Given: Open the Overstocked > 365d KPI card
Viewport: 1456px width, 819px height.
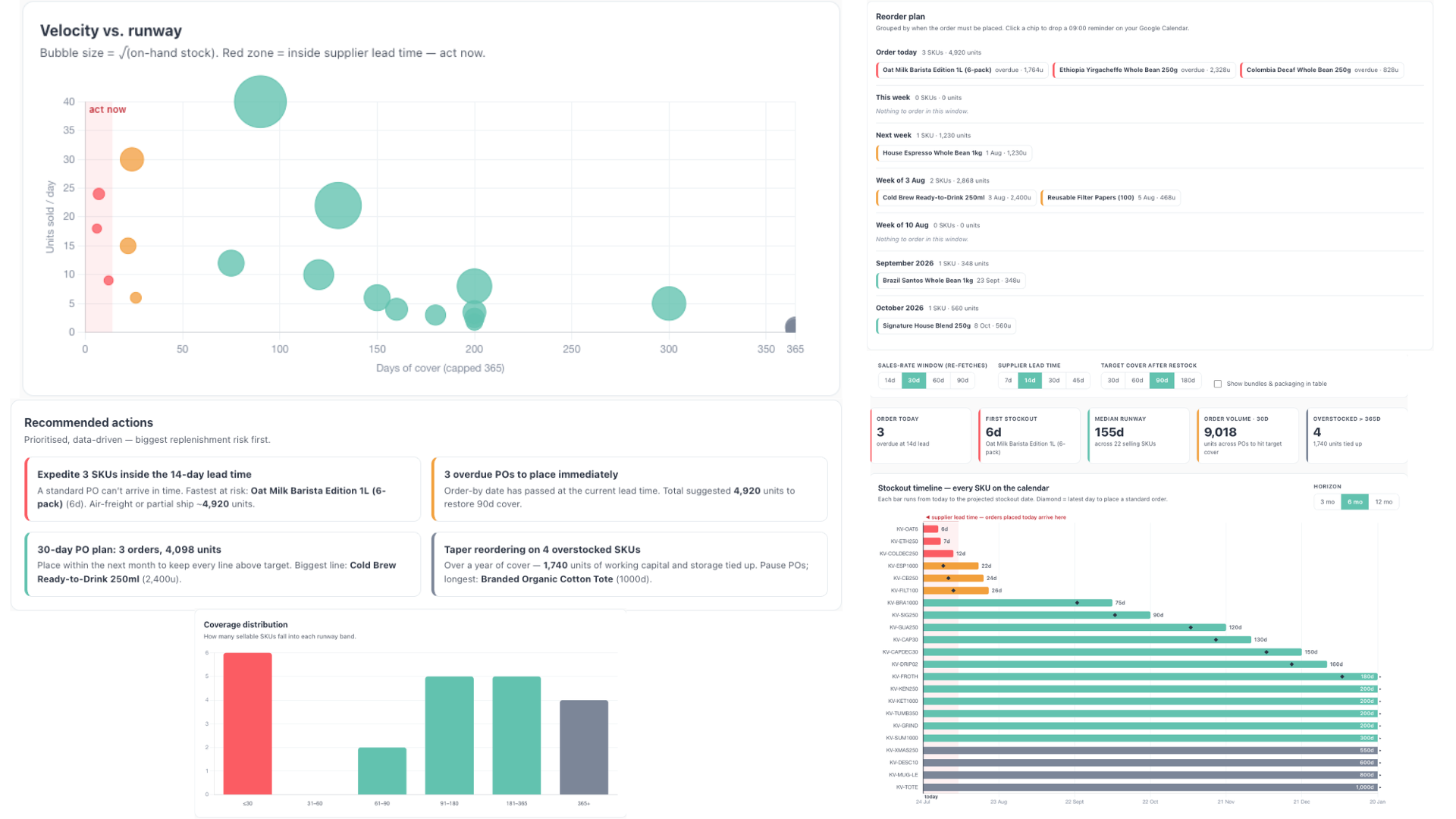Looking at the screenshot, I should [1357, 436].
